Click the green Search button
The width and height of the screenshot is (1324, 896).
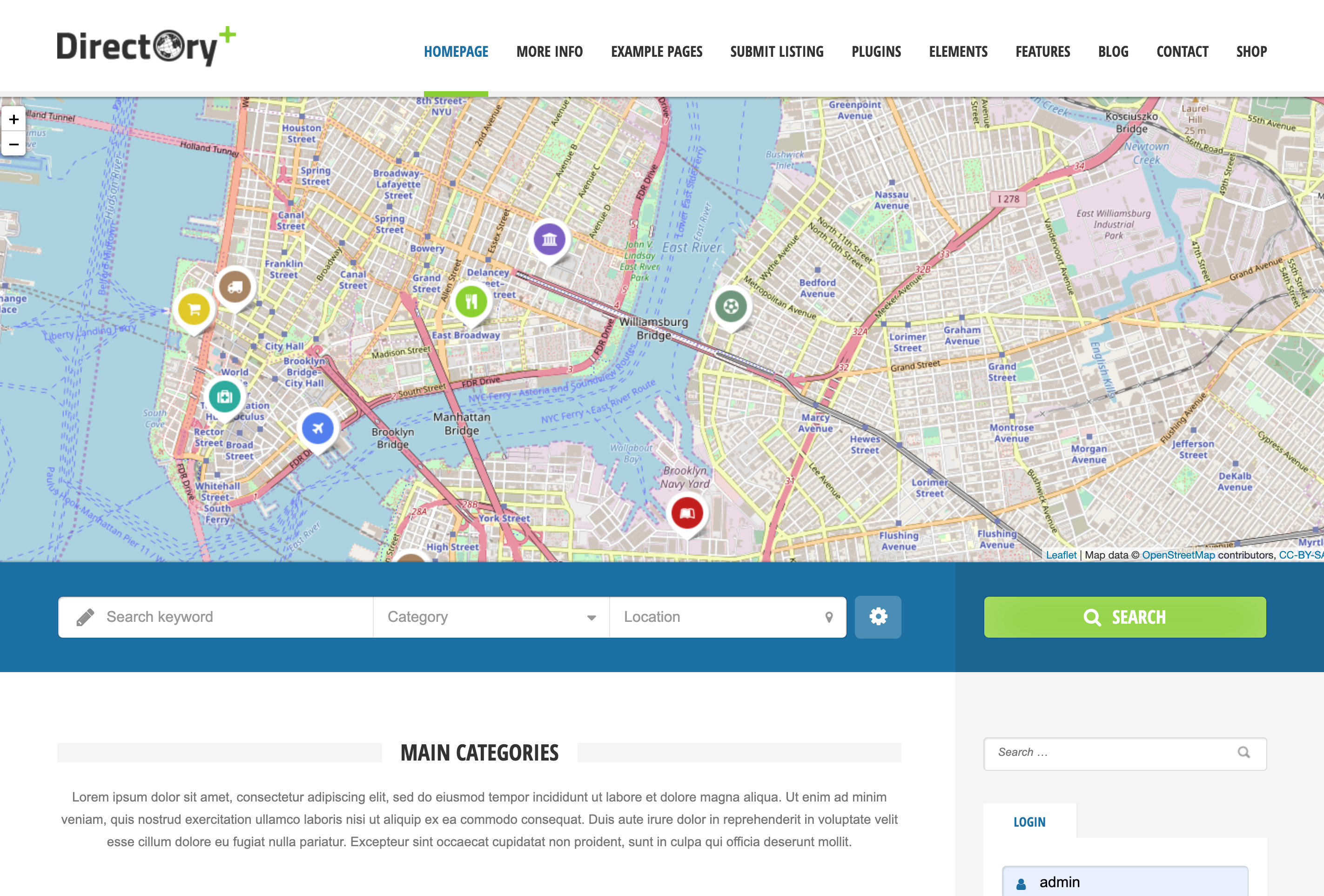click(1125, 617)
